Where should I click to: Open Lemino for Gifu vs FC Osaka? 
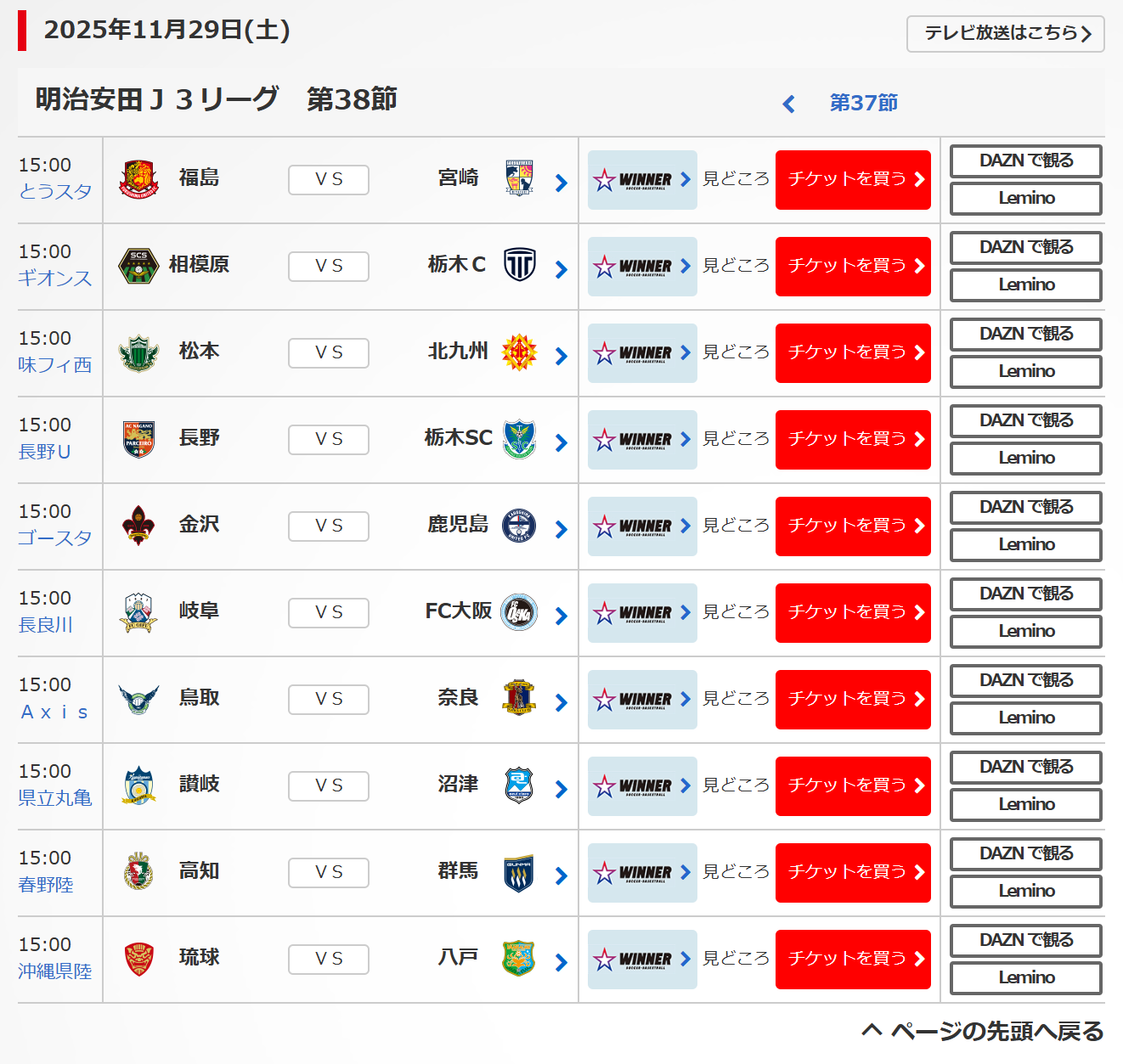(1025, 631)
